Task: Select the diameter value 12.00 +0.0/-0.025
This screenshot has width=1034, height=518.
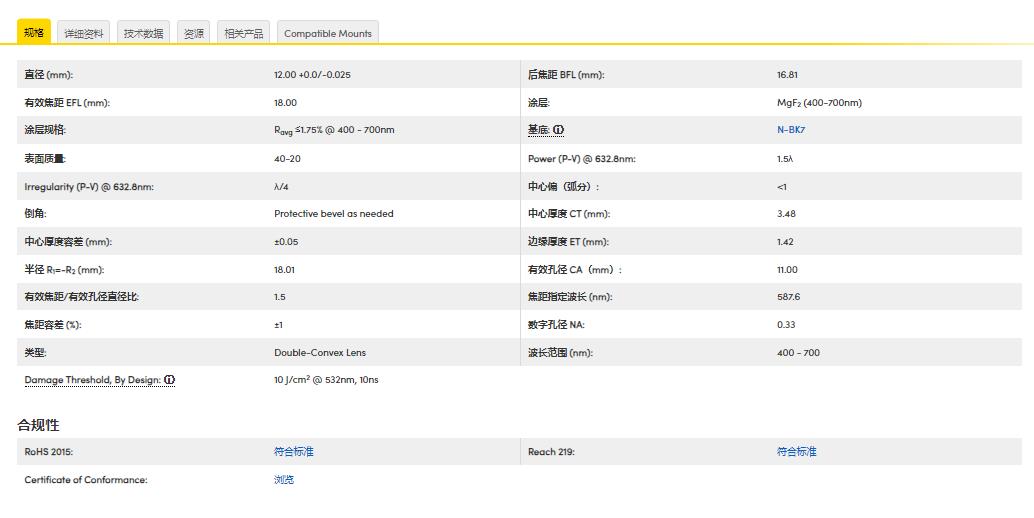Action: 313,74
